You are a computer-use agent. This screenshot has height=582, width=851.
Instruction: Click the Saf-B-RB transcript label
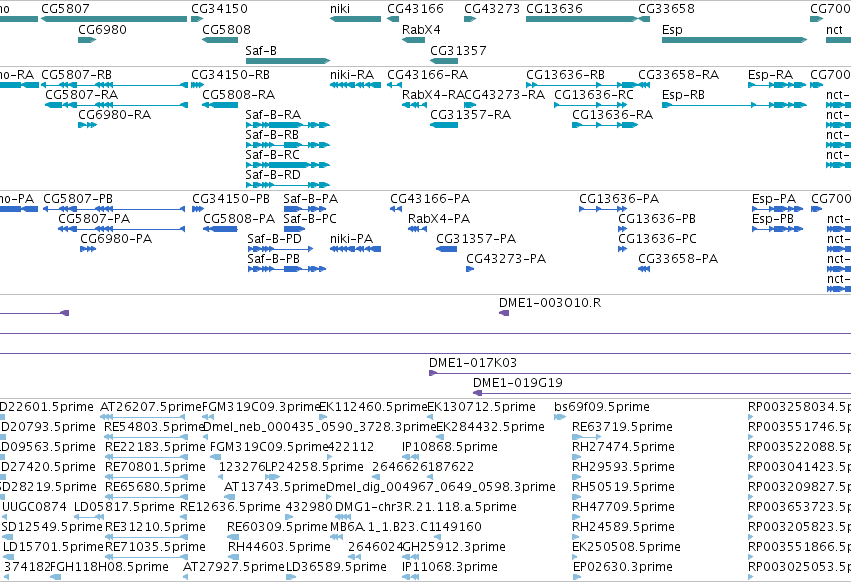[x=272, y=135]
